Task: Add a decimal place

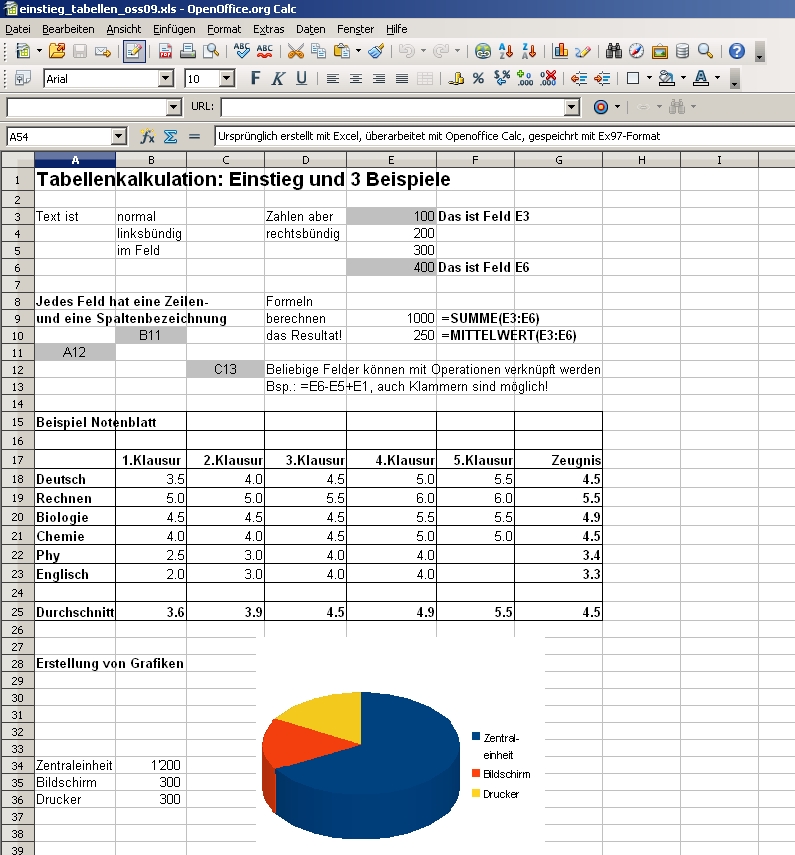Action: click(x=525, y=79)
